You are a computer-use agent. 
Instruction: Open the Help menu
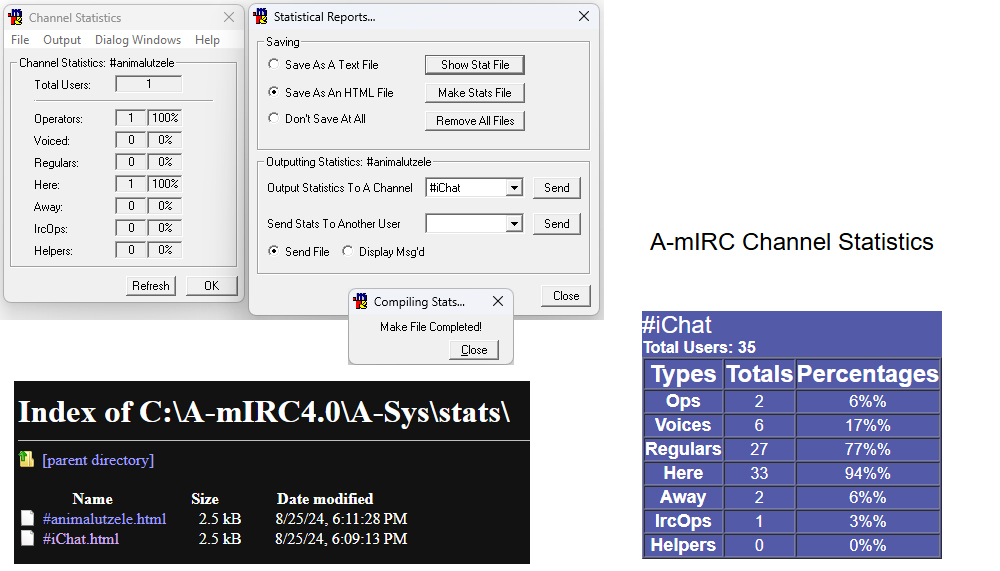(207, 40)
